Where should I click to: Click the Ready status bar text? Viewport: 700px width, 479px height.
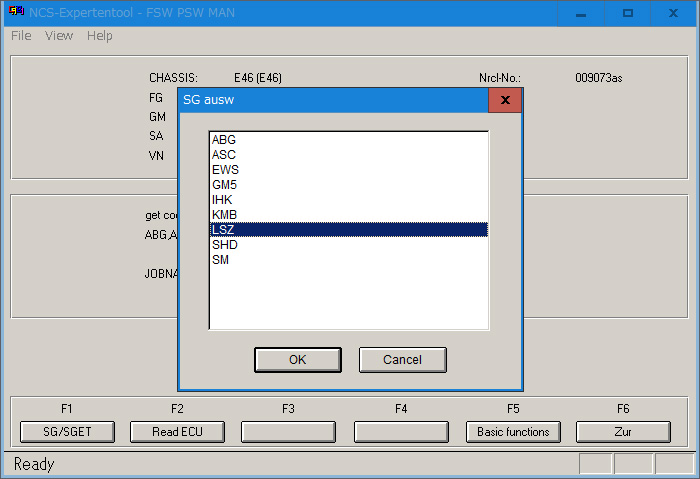(x=34, y=464)
